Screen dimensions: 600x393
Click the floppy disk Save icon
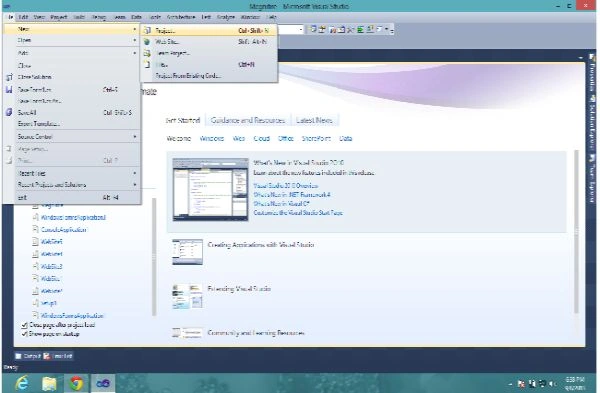[x=9, y=90]
